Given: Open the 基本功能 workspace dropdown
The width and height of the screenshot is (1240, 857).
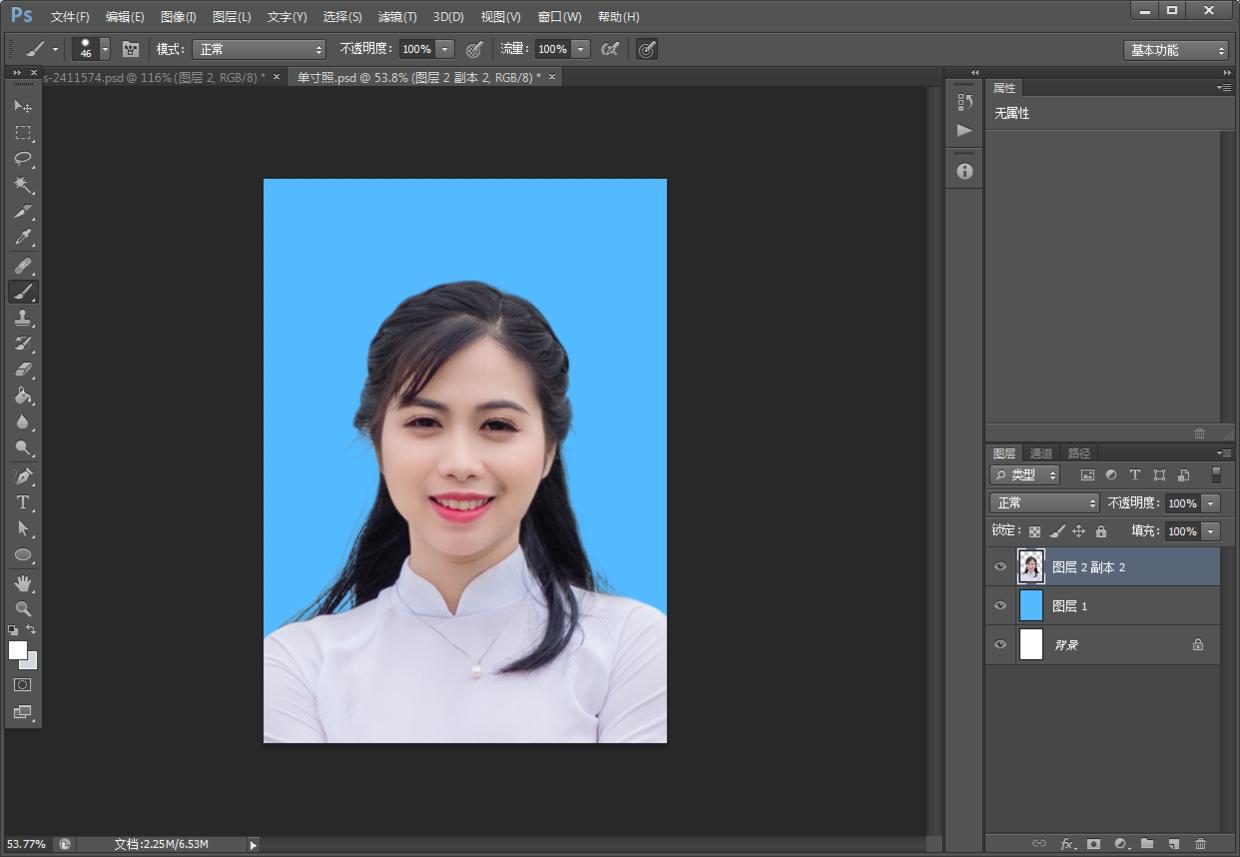Looking at the screenshot, I should coord(1176,50).
